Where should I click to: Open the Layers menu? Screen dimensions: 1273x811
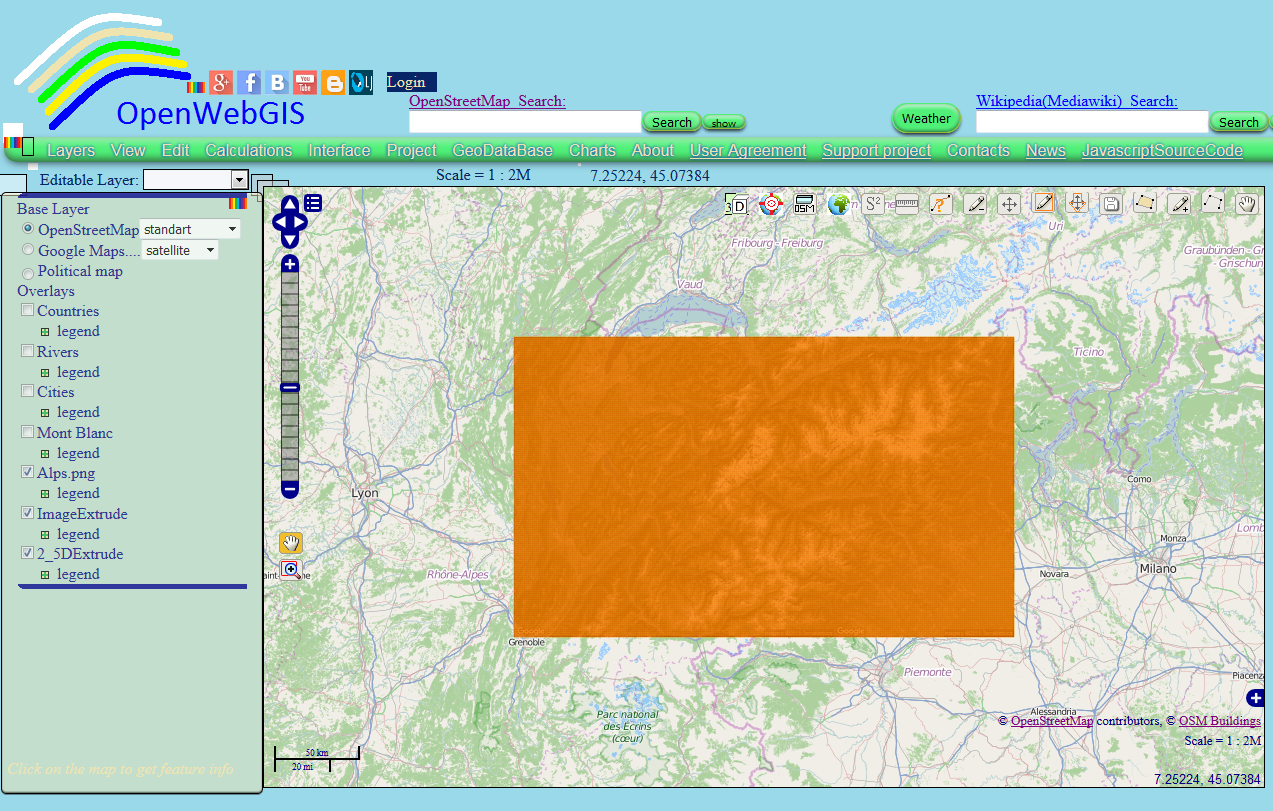pos(71,150)
